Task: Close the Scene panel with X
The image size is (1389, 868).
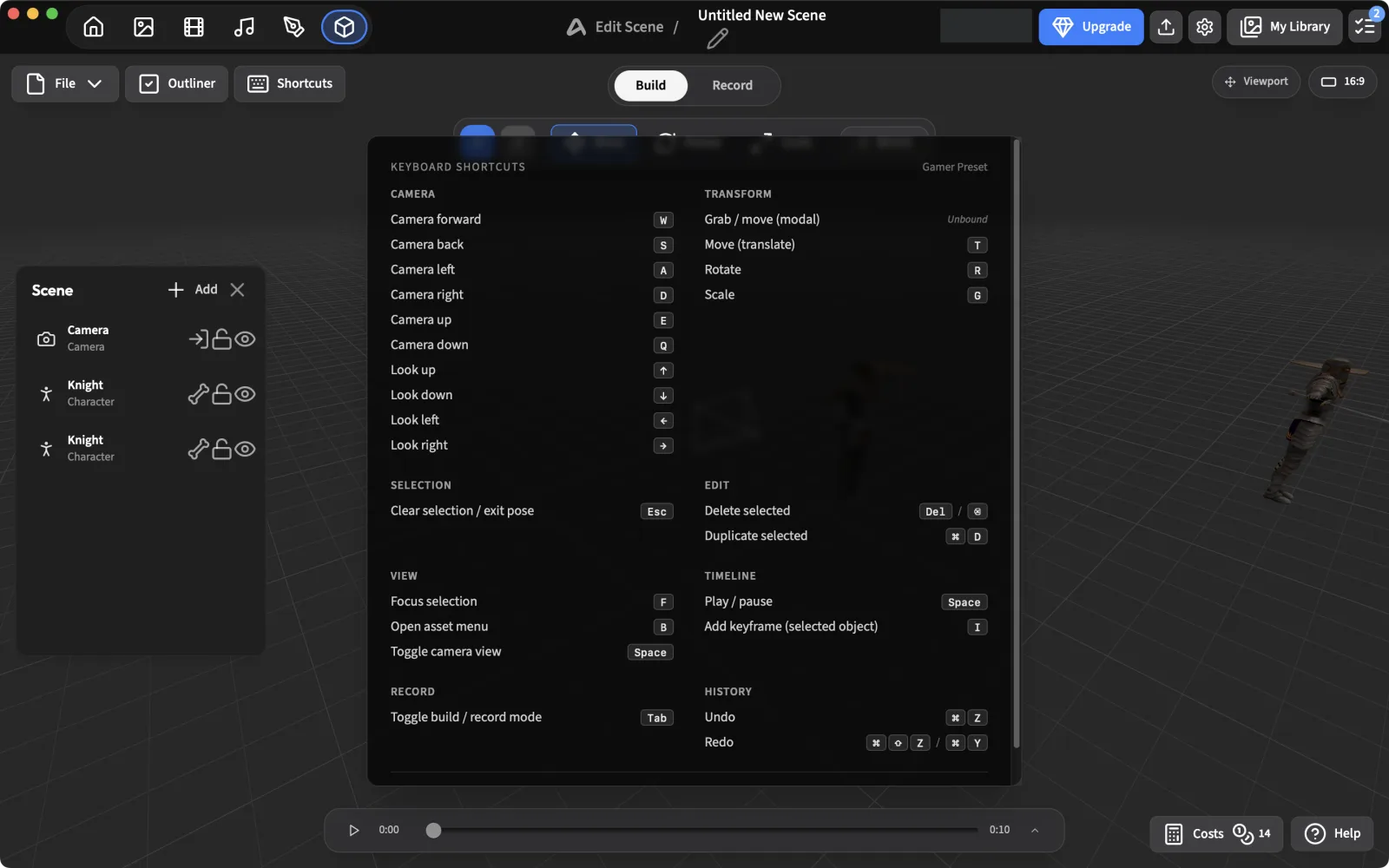Action: coord(238,290)
